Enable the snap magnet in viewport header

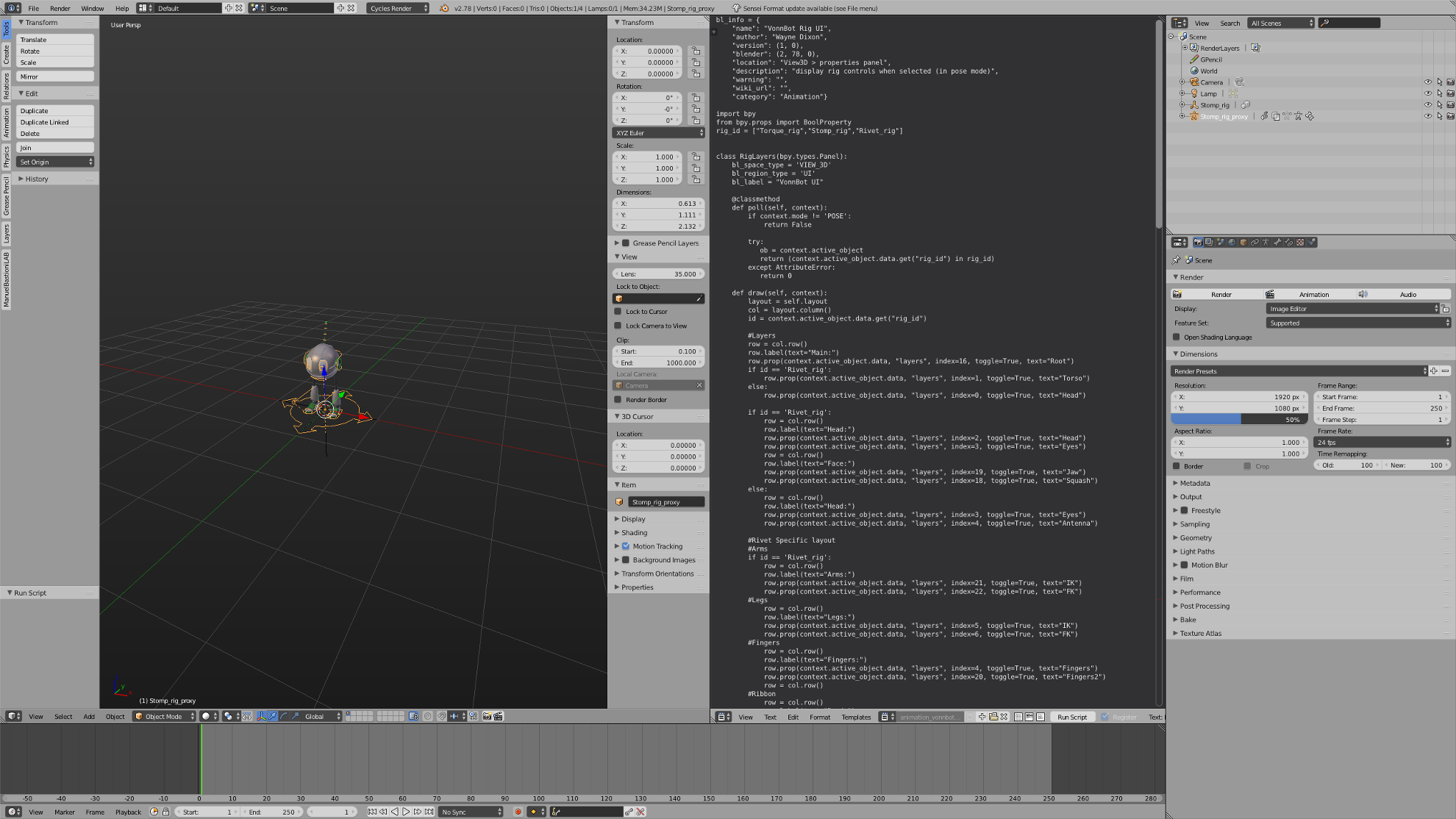(x=442, y=717)
